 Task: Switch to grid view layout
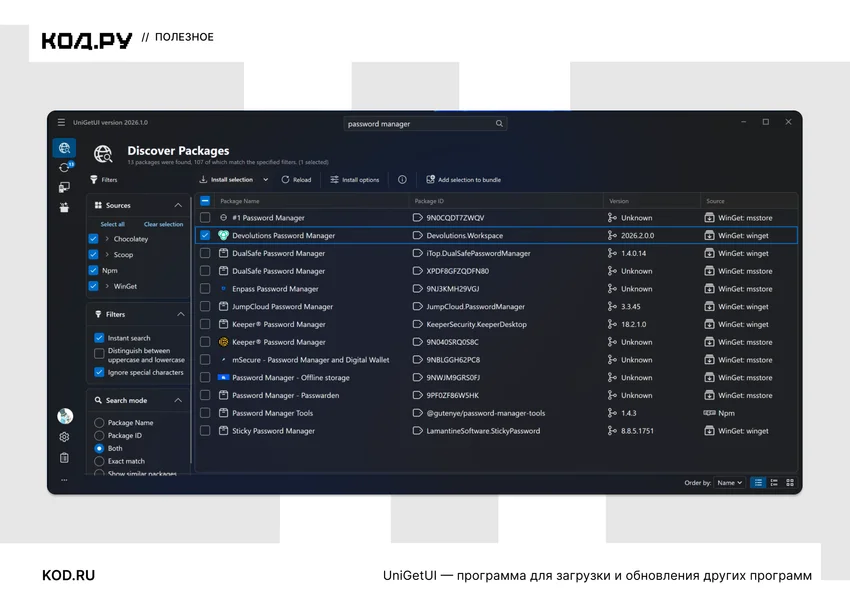[x=790, y=482]
